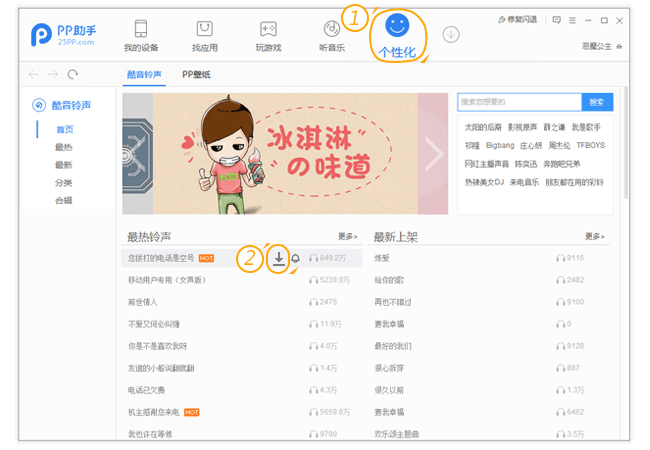Select ringtone 前世情人
Image resolution: width=650 pixels, height=450 pixels.
[x=143, y=302]
